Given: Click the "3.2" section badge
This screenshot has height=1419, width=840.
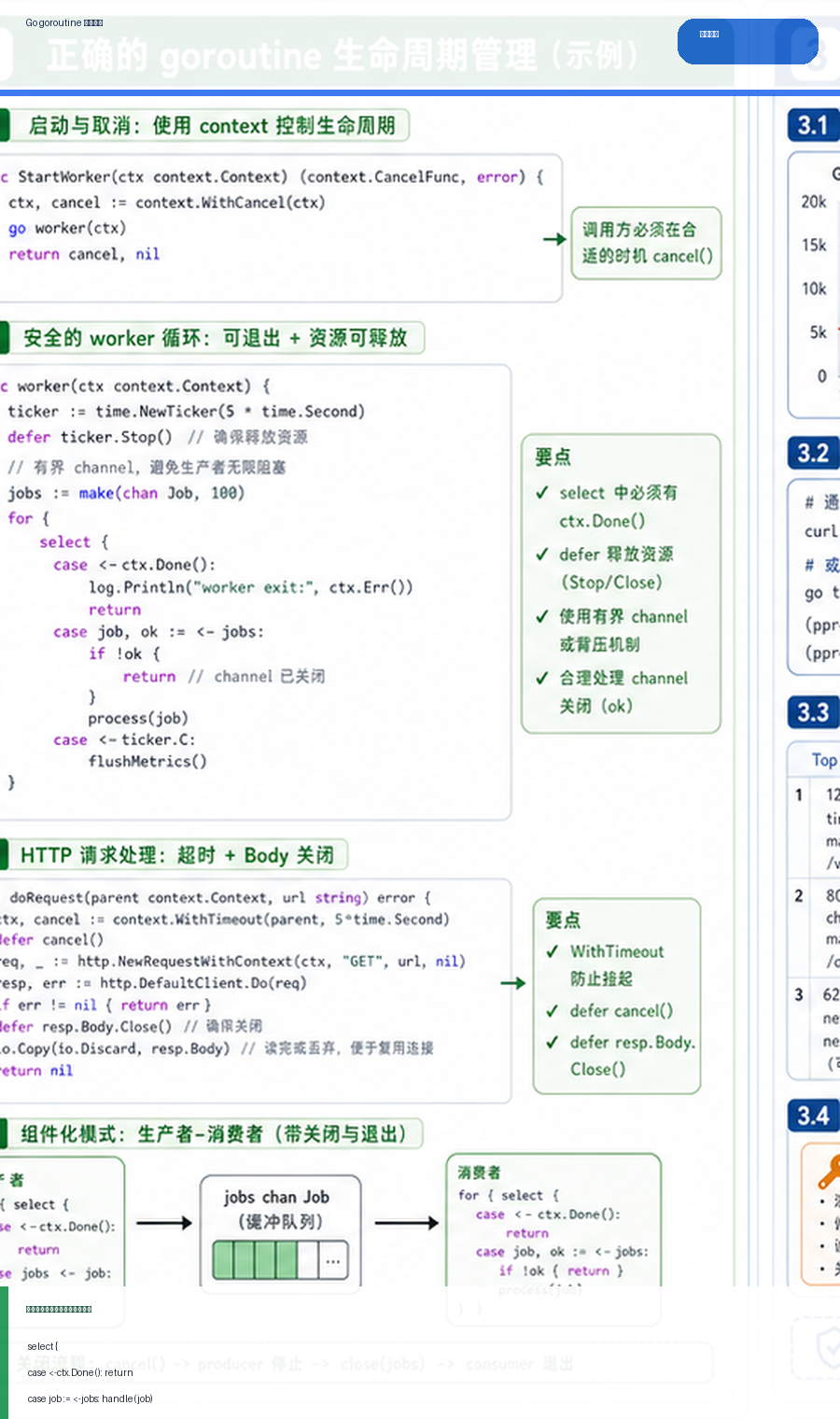Looking at the screenshot, I should tap(812, 454).
